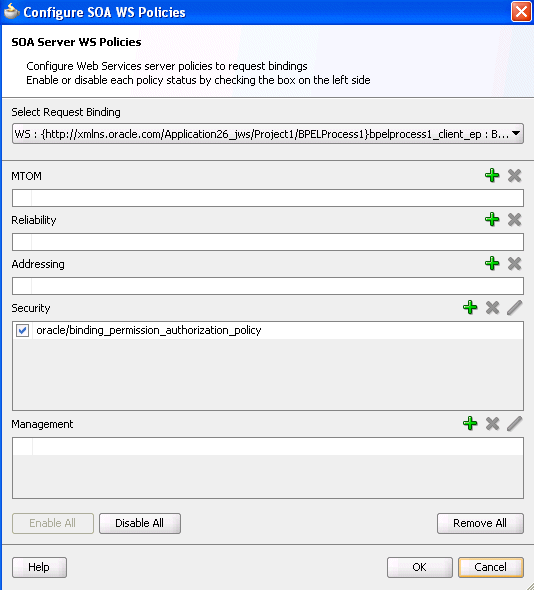Click the empty Addressing policy list field
Screen dimensions: 534x590
click(268, 286)
